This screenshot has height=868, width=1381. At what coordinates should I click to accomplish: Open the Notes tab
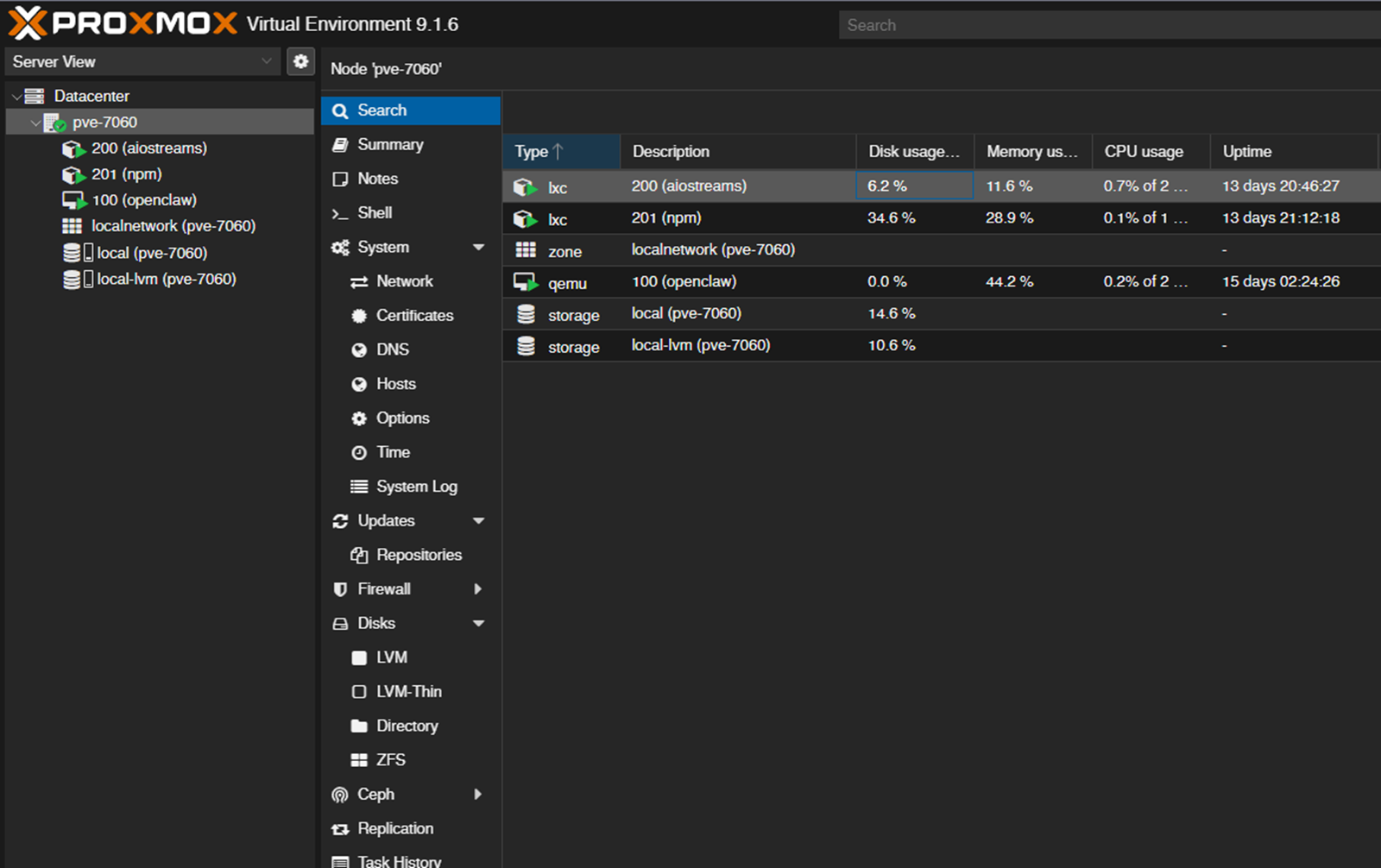[377, 179]
